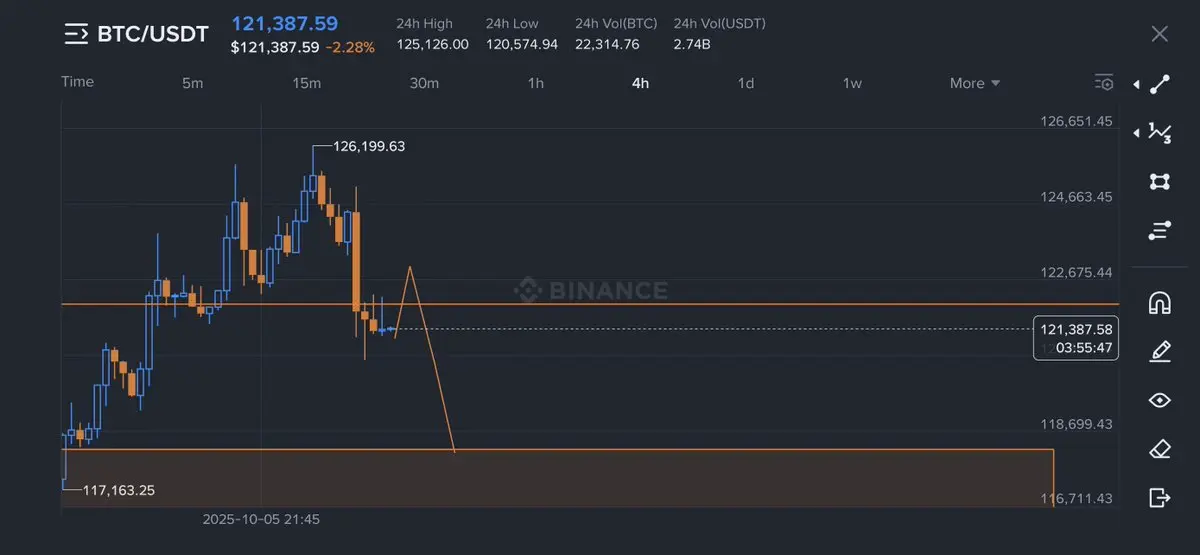Expand the More timeframes dropdown

[x=975, y=83]
